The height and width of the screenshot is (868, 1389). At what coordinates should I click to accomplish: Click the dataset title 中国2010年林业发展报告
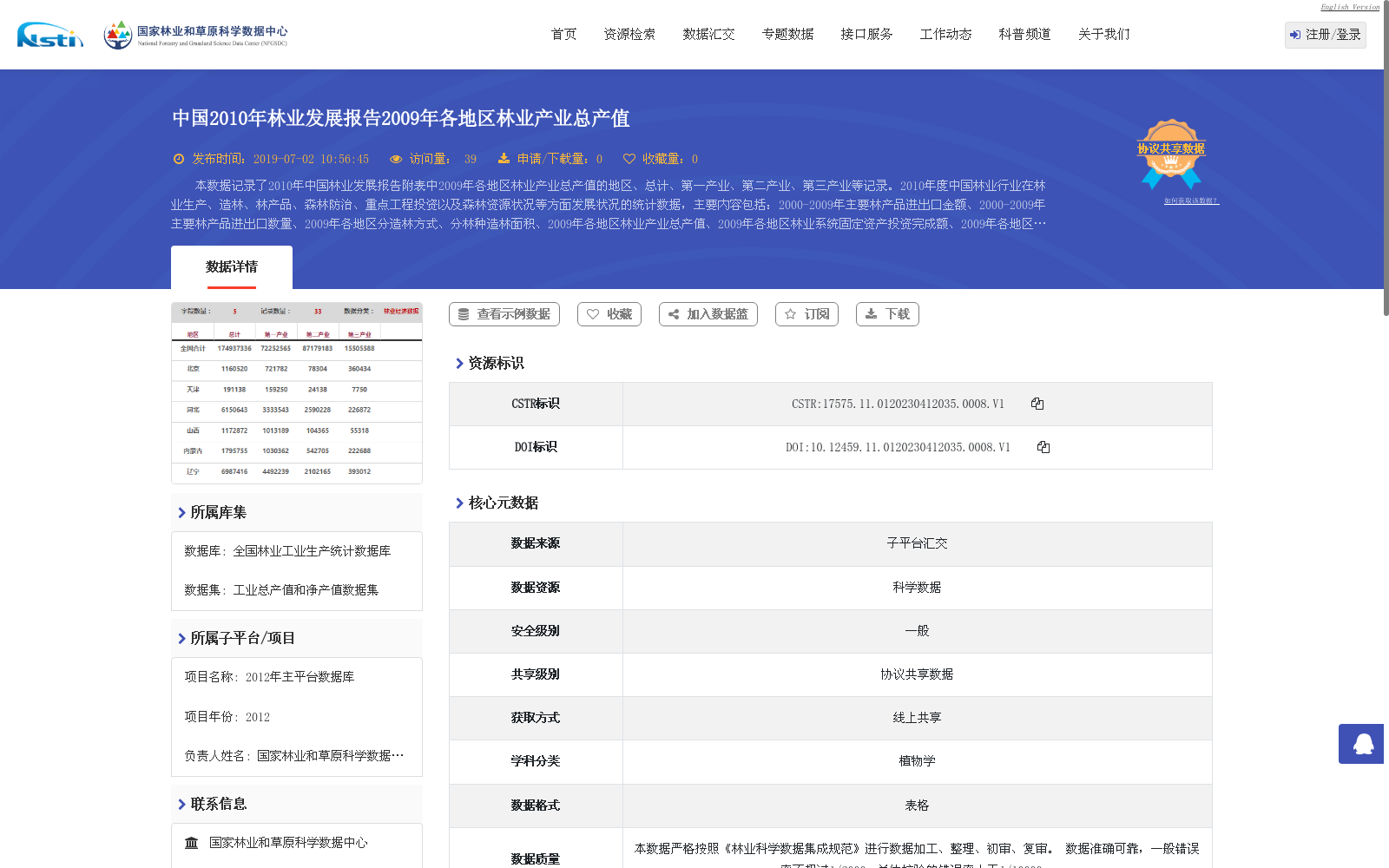click(400, 118)
